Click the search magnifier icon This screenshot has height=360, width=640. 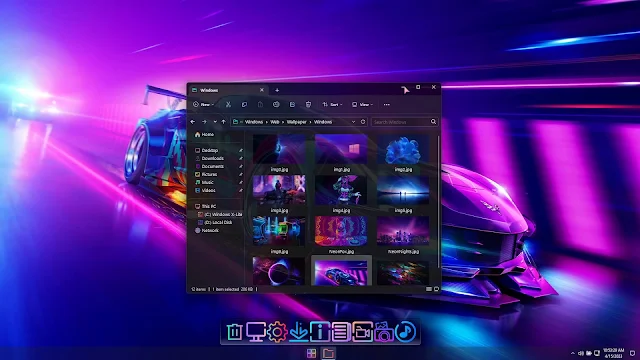(433, 122)
